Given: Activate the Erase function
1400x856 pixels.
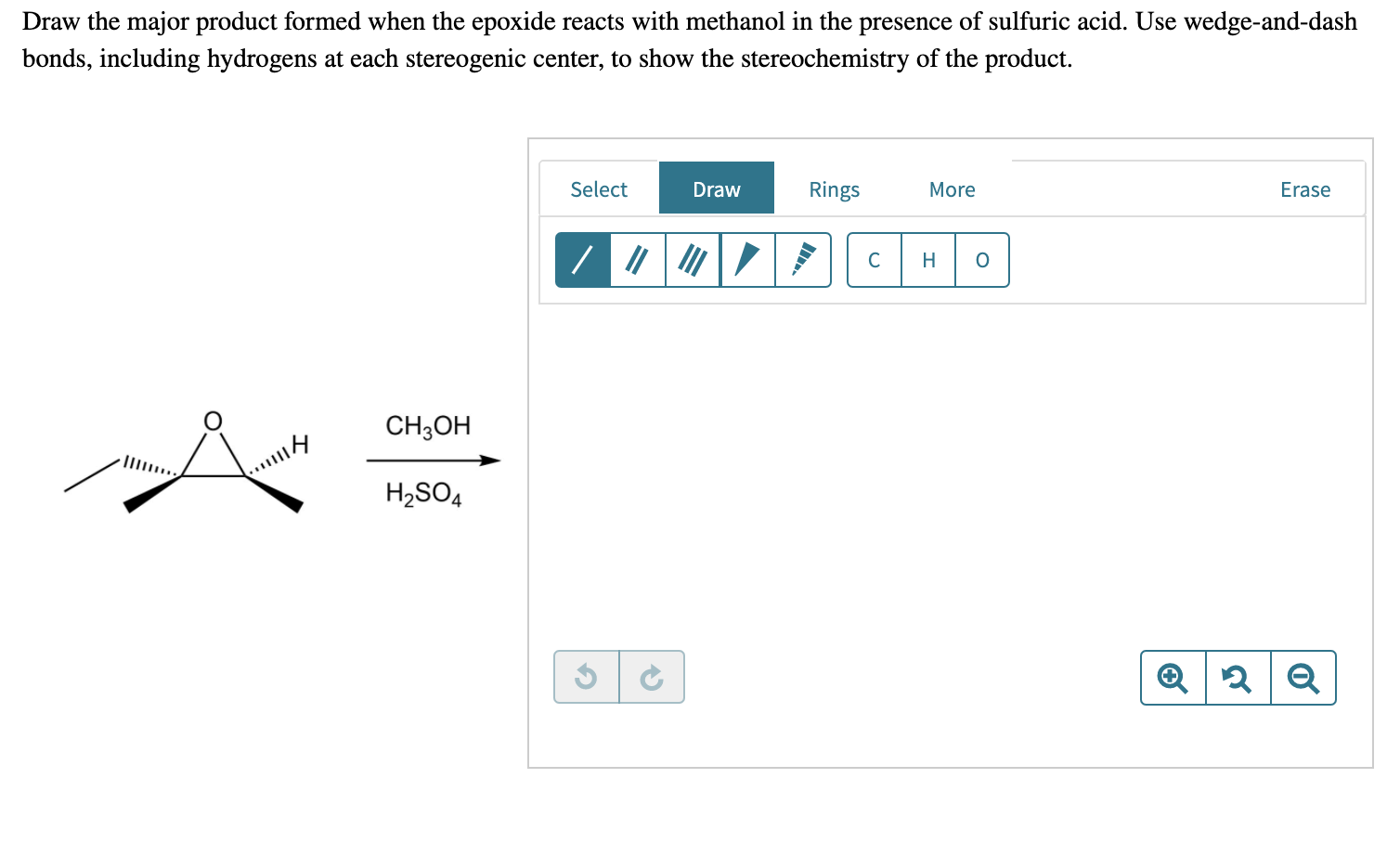Looking at the screenshot, I should click(x=1305, y=188).
